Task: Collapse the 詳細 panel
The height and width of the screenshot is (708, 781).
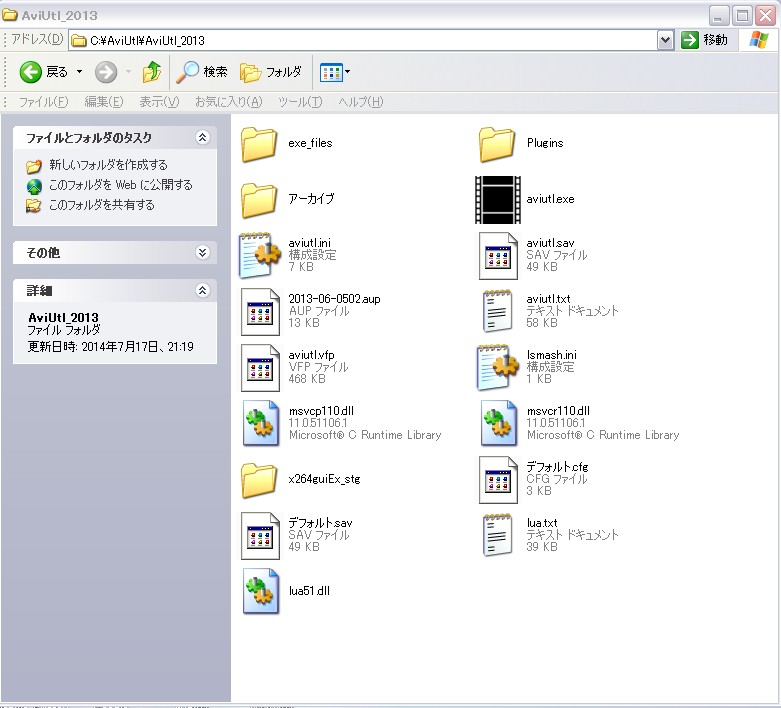Action: point(202,290)
